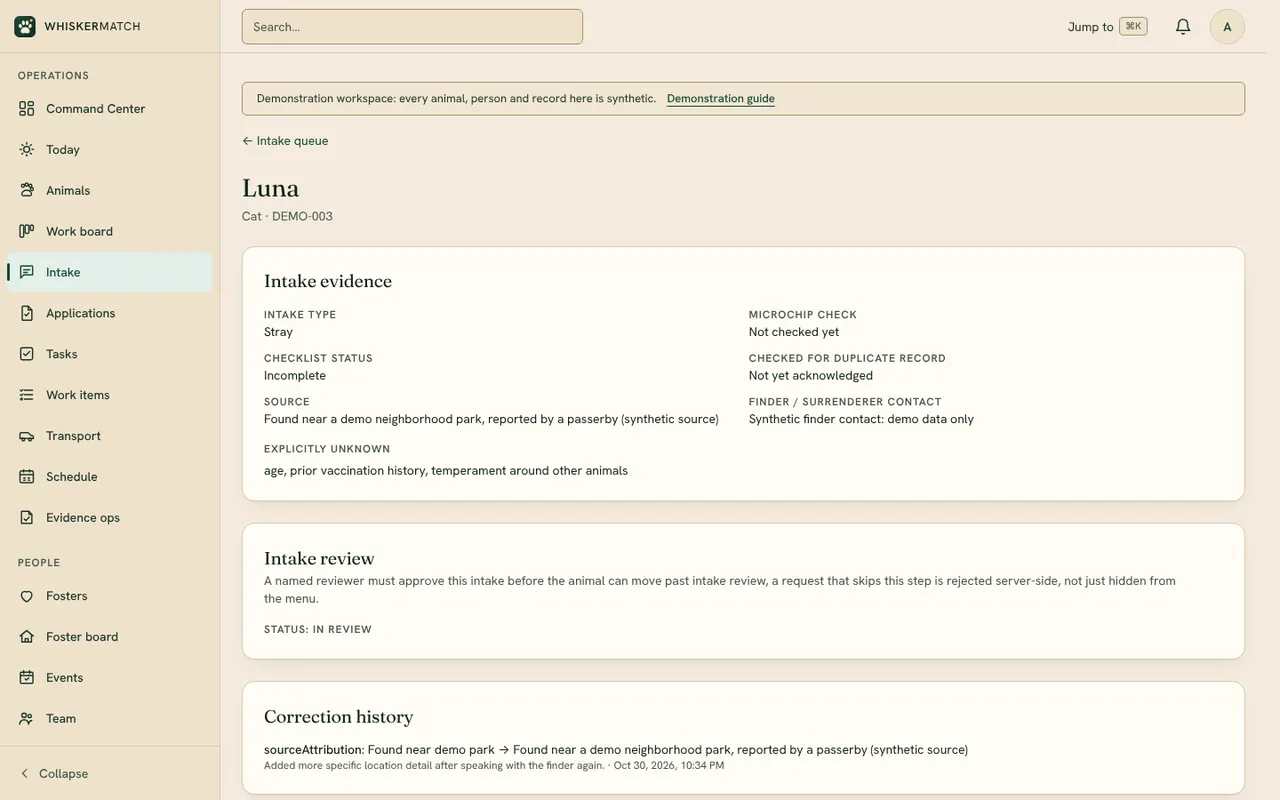Click Jump to command shortcut
The height and width of the screenshot is (800, 1280).
pyautogui.click(x=1107, y=27)
